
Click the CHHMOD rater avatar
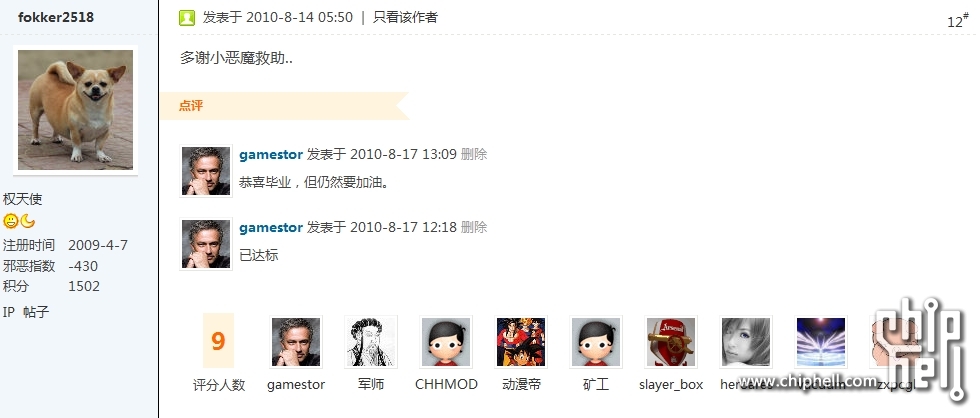point(446,342)
